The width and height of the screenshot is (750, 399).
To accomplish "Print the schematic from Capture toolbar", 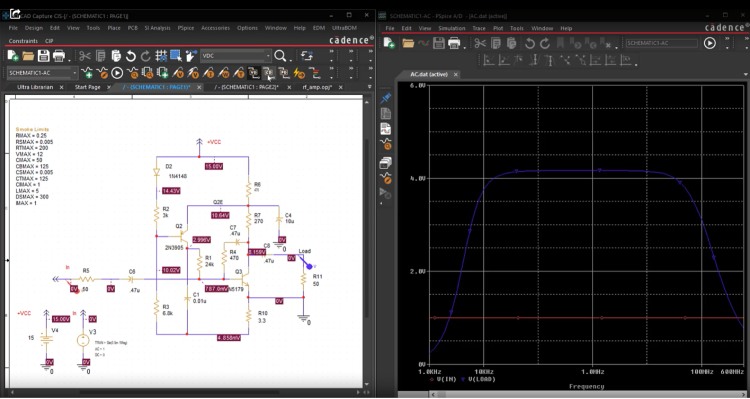I will point(59,56).
